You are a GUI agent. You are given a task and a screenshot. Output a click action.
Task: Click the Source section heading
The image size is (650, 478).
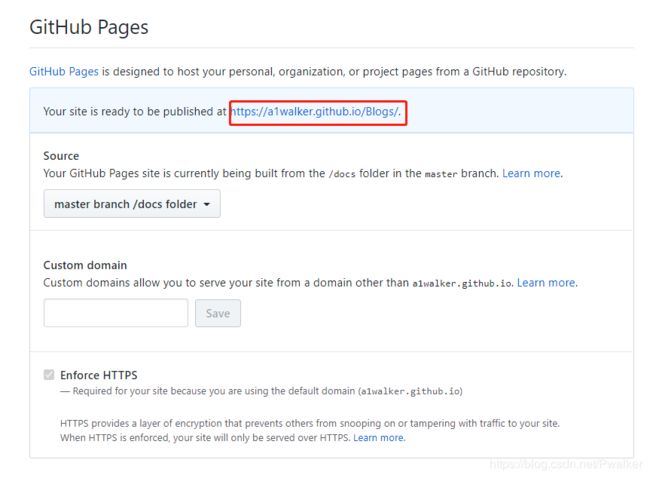pyautogui.click(x=61, y=156)
